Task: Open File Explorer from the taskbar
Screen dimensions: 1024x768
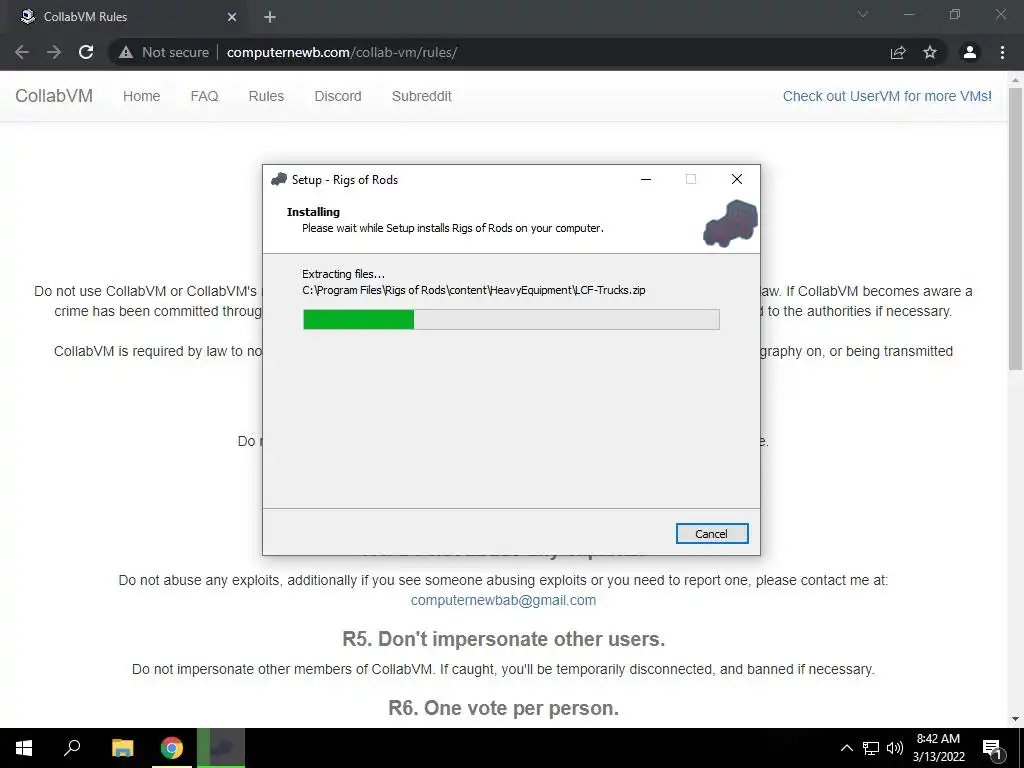Action: [x=123, y=748]
